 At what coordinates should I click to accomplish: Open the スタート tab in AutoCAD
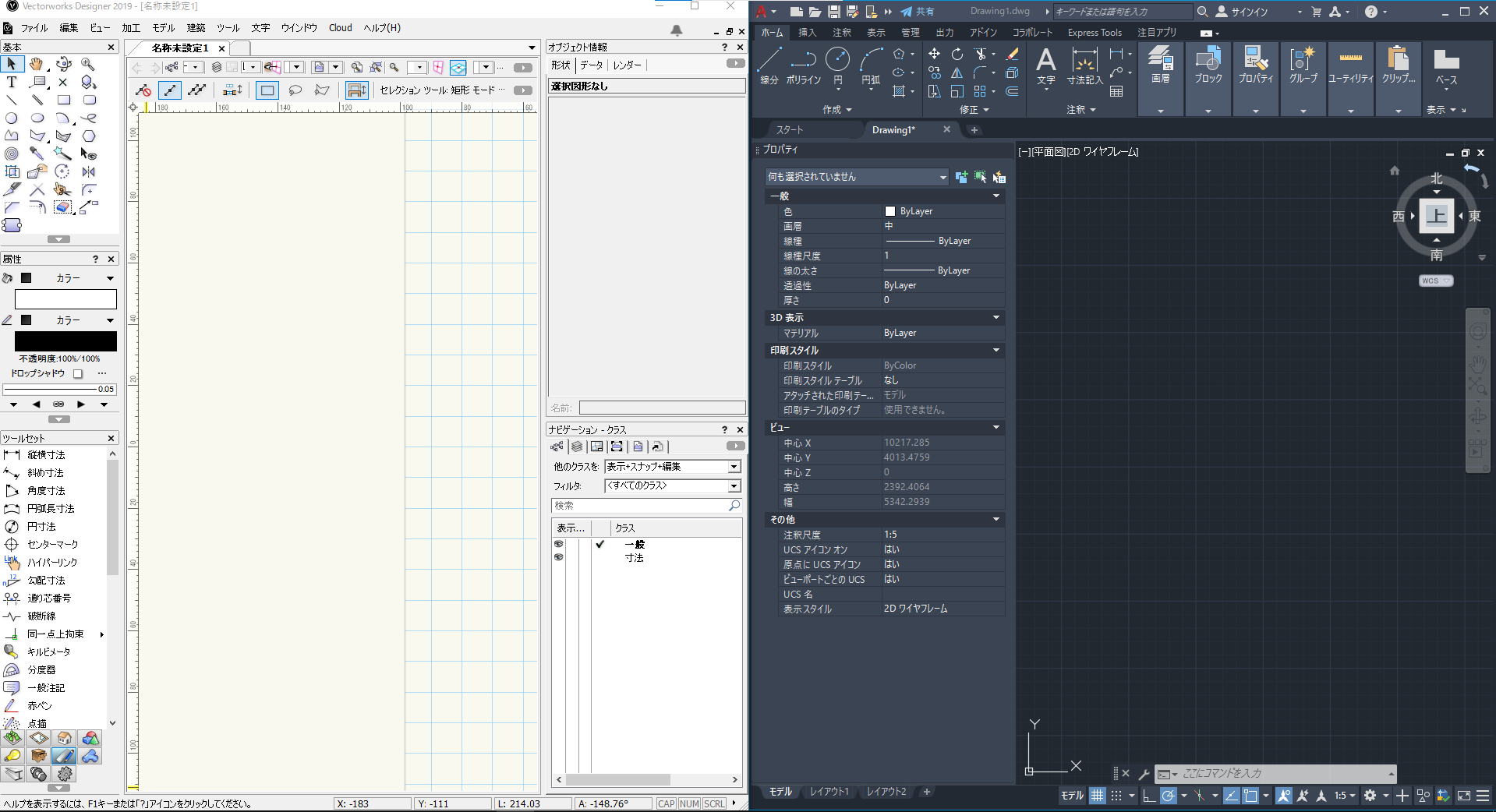click(789, 130)
